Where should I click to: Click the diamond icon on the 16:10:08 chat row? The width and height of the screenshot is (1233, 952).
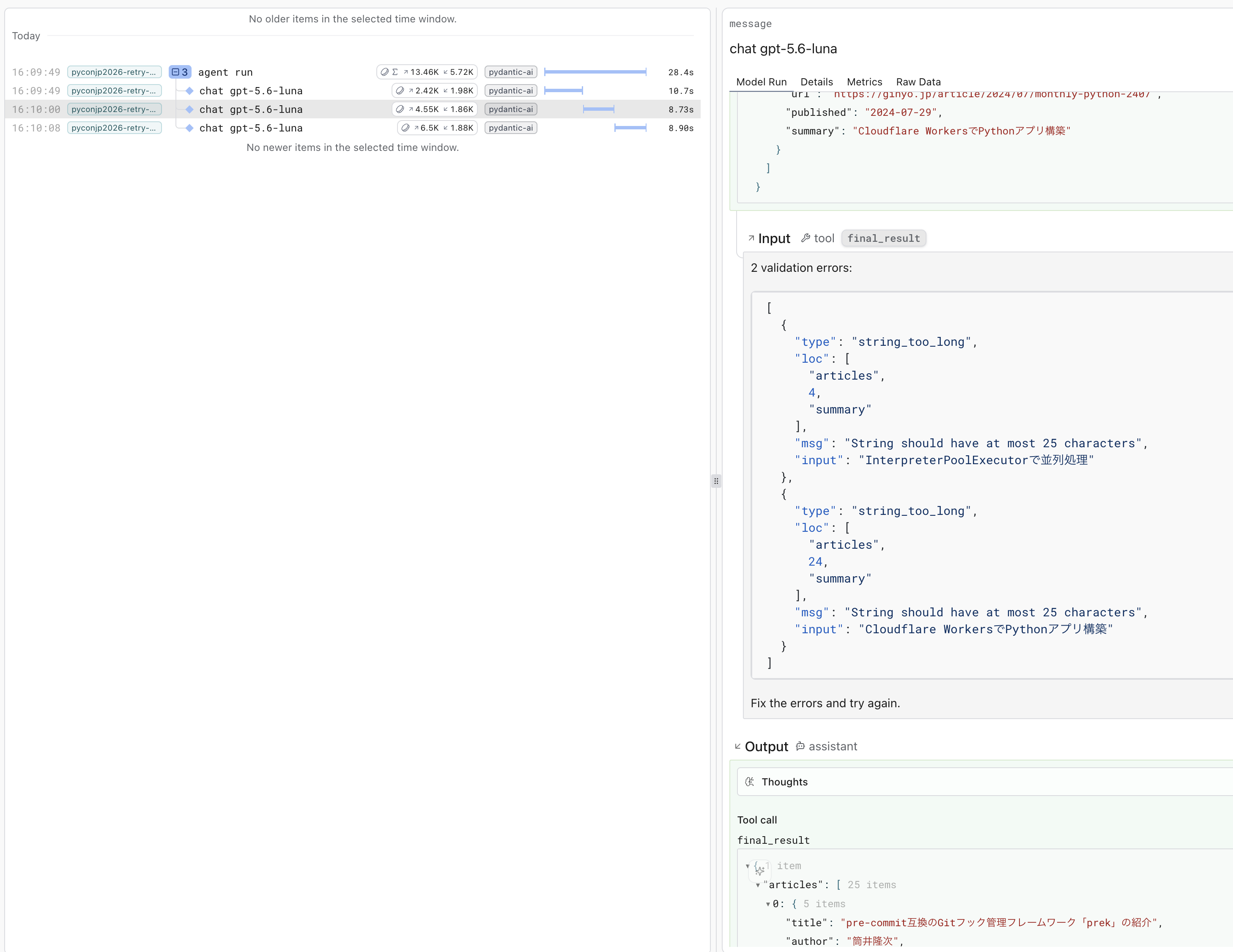click(190, 128)
